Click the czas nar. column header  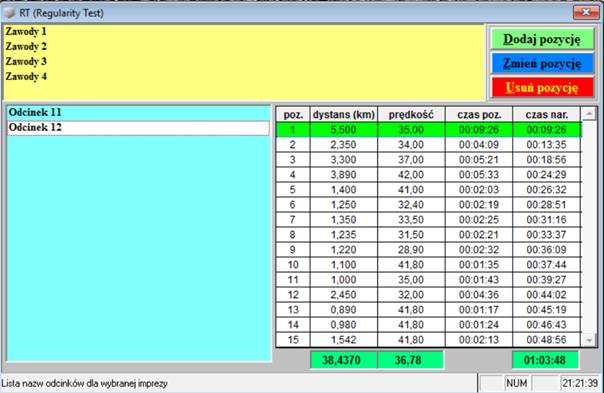[x=547, y=114]
